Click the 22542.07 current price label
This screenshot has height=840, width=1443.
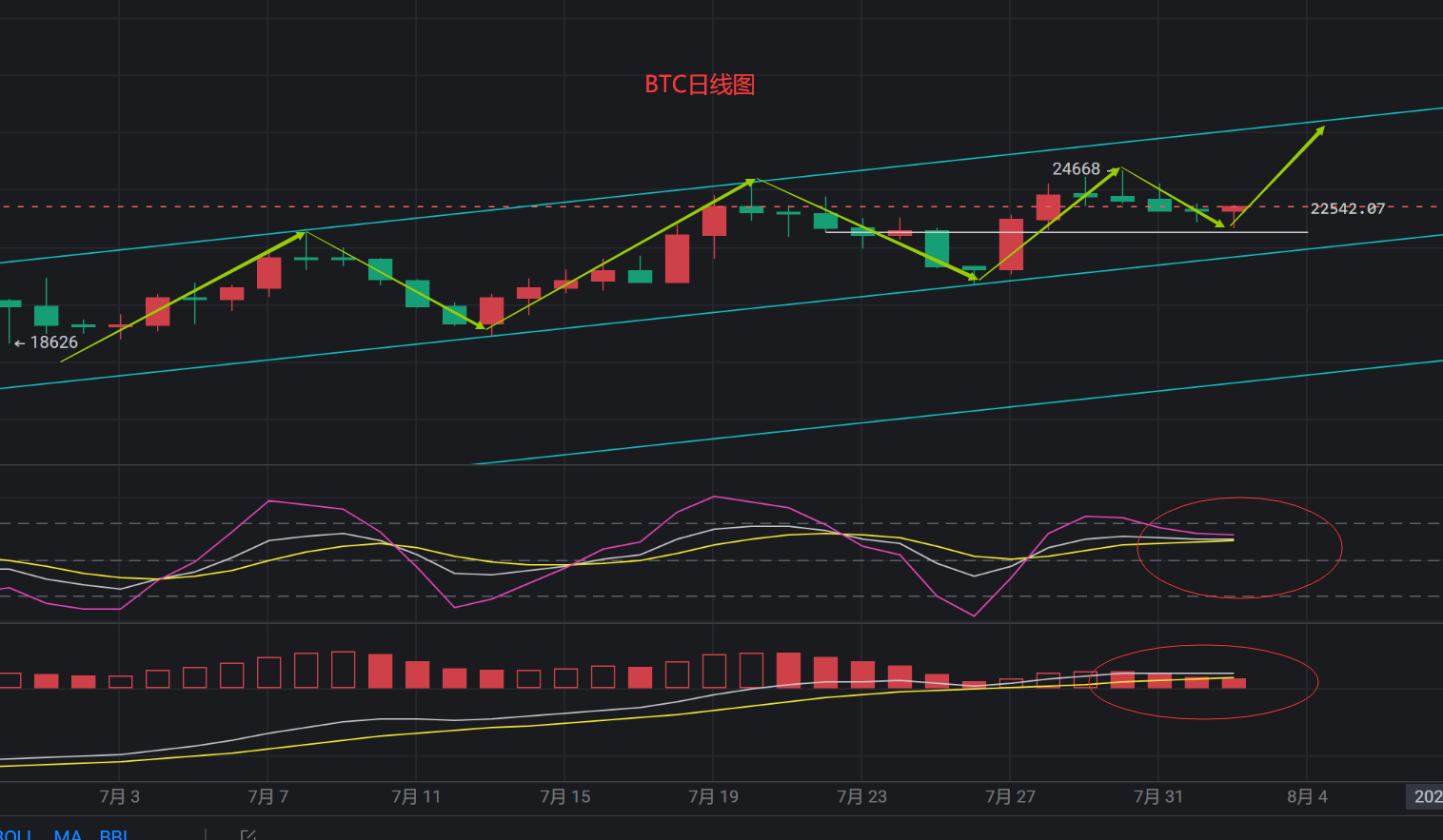coord(1348,208)
